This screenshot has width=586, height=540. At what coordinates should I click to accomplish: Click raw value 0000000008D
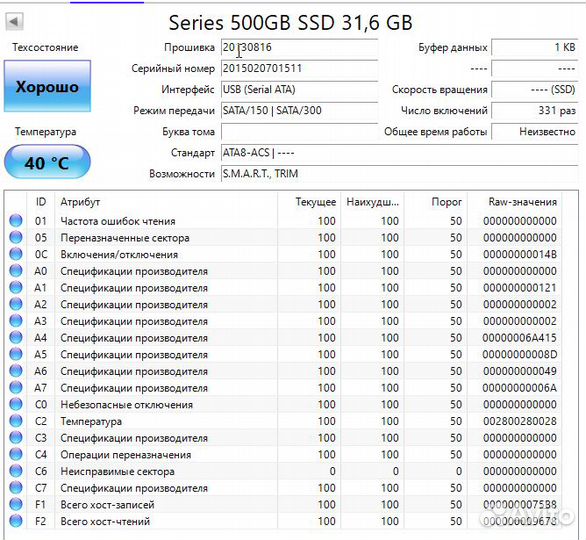[x=519, y=354]
